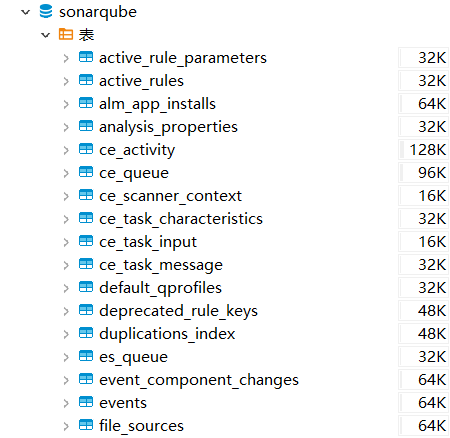Select the ce_task_characteristics table name
450x438 pixels.
click(x=181, y=219)
